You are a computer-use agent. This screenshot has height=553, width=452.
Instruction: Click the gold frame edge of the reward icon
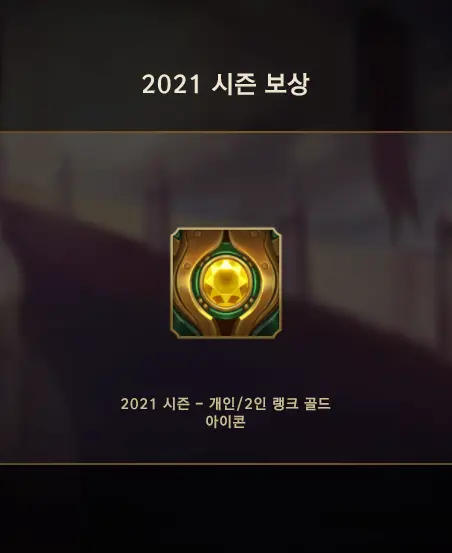[x=171, y=283]
